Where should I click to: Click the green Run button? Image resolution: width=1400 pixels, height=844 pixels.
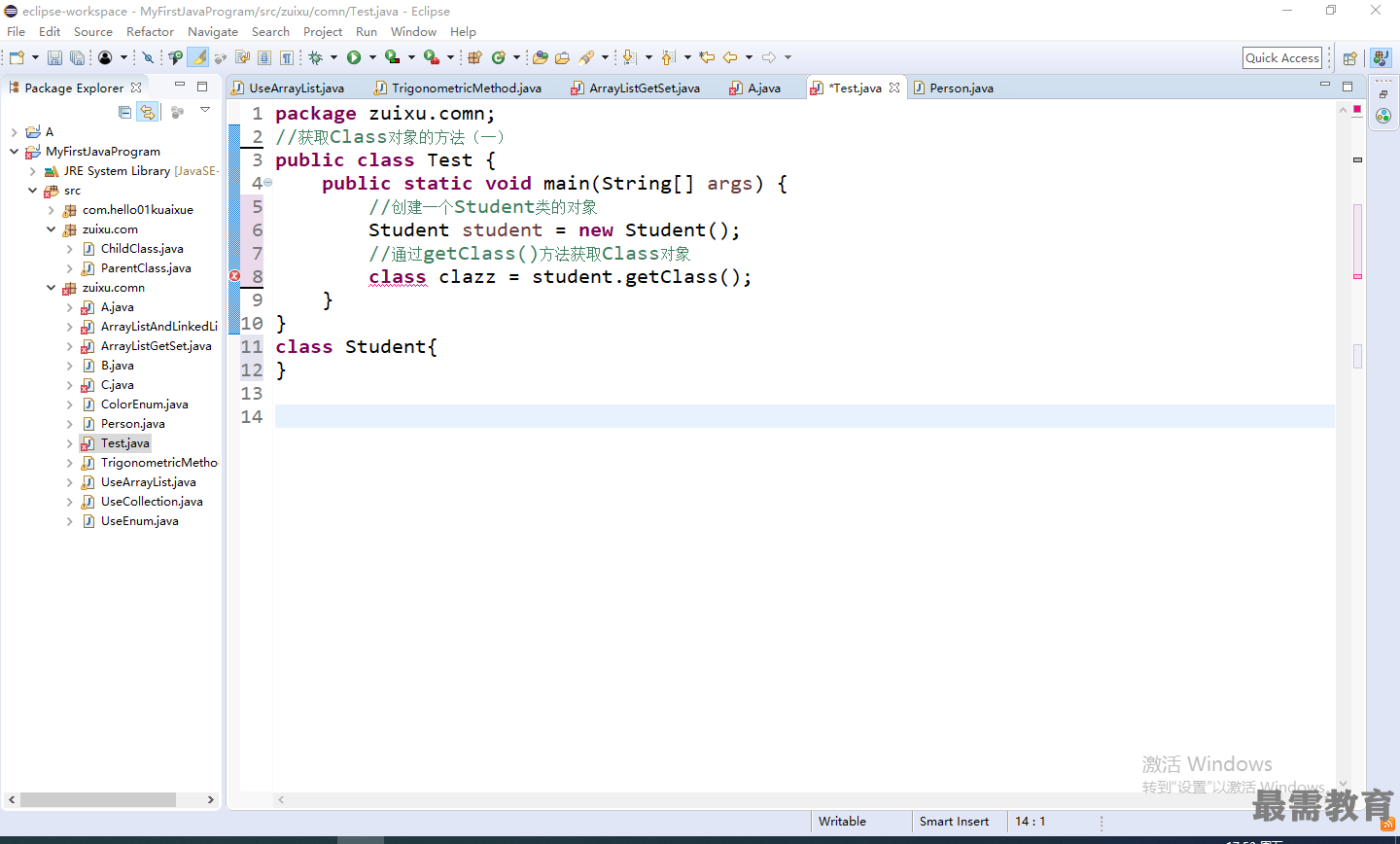(x=354, y=57)
